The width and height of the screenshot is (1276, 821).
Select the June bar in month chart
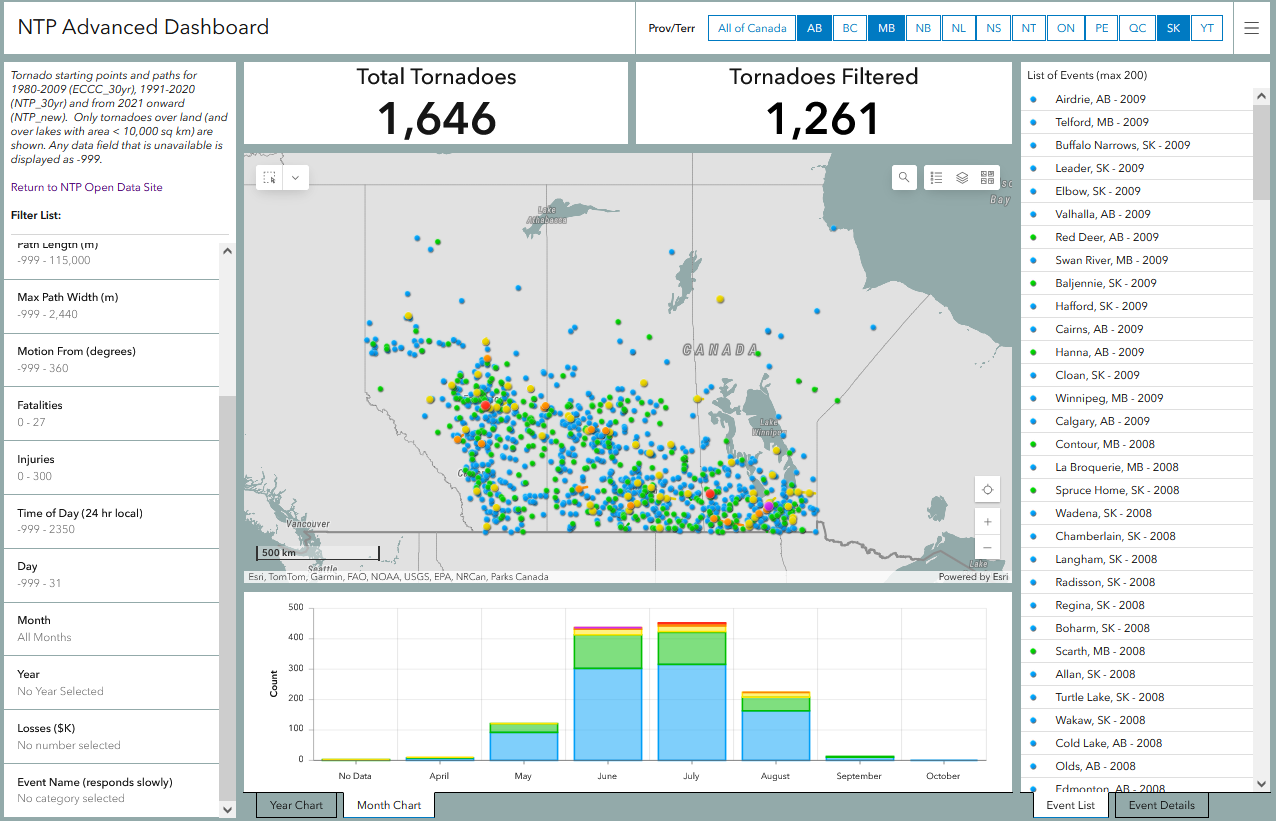pyautogui.click(x=607, y=693)
